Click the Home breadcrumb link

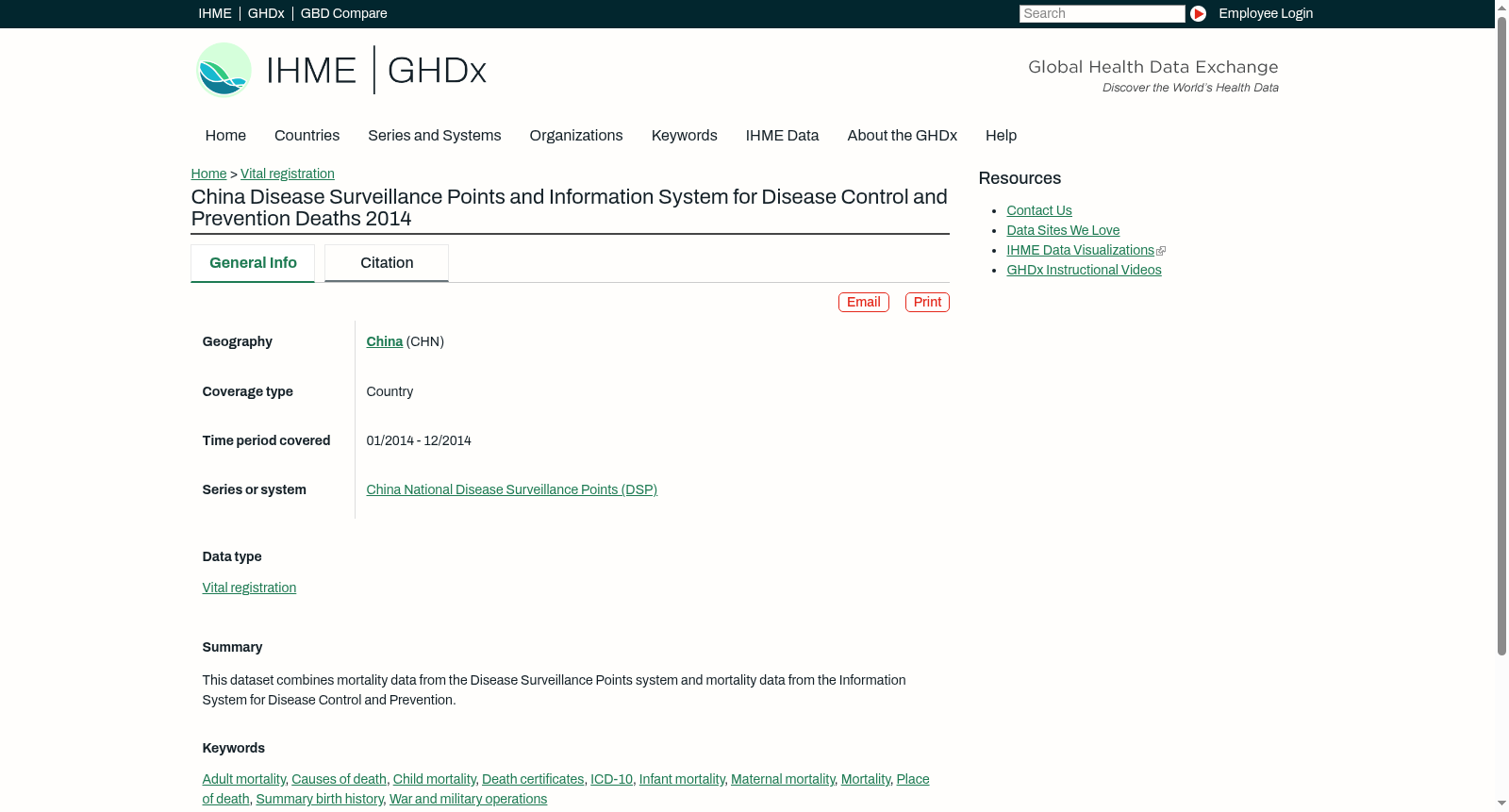click(x=208, y=174)
